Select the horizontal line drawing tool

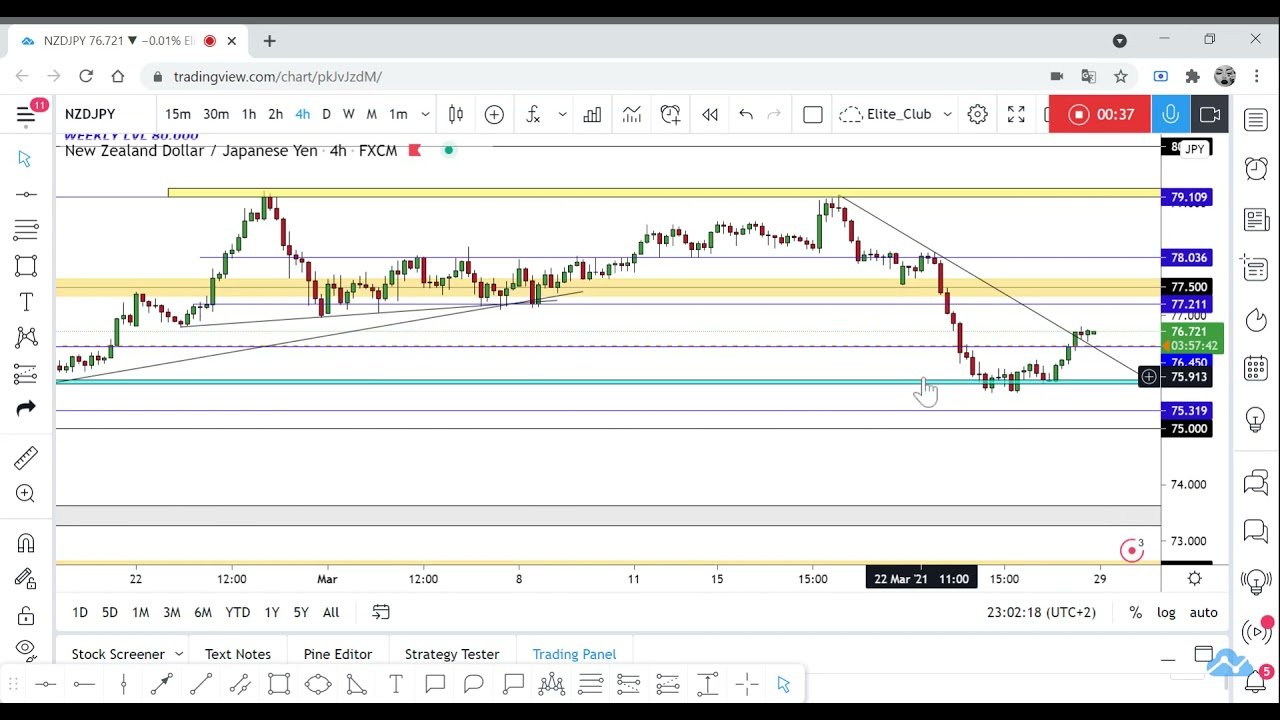pos(26,194)
